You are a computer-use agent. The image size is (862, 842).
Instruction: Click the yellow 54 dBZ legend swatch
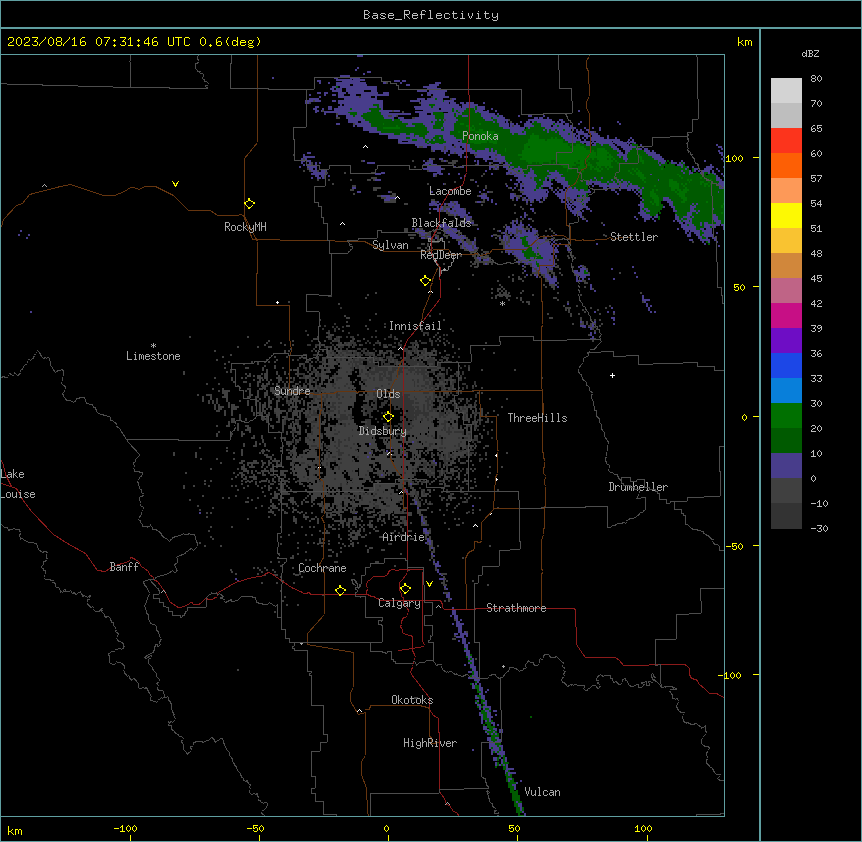786,215
